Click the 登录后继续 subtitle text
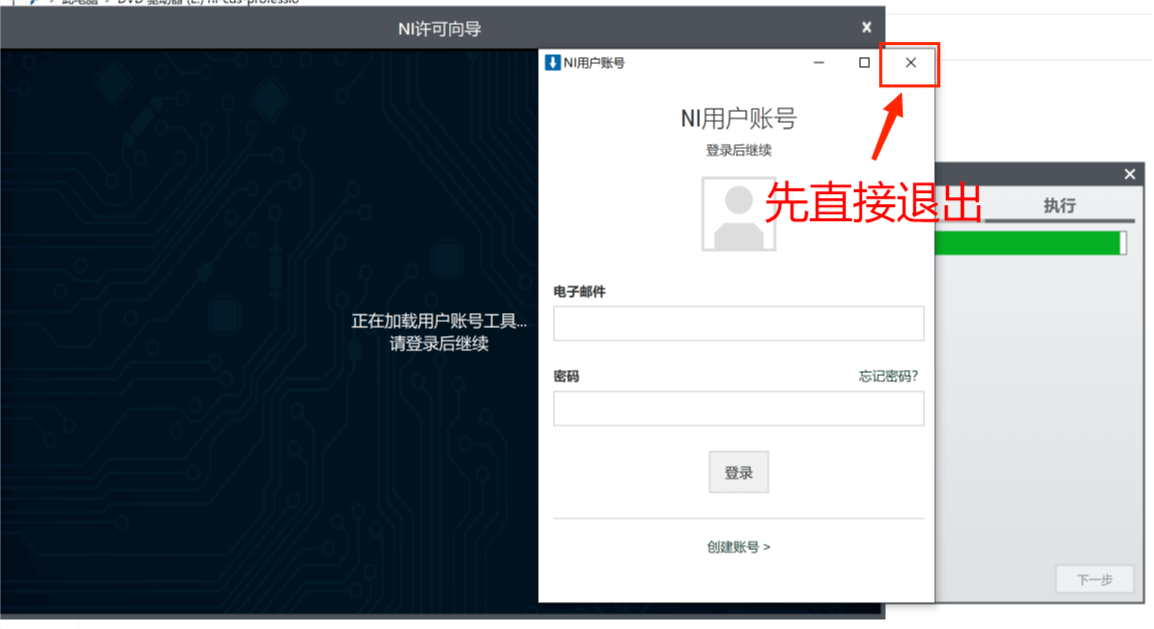This screenshot has width=1154, height=629. click(x=738, y=151)
